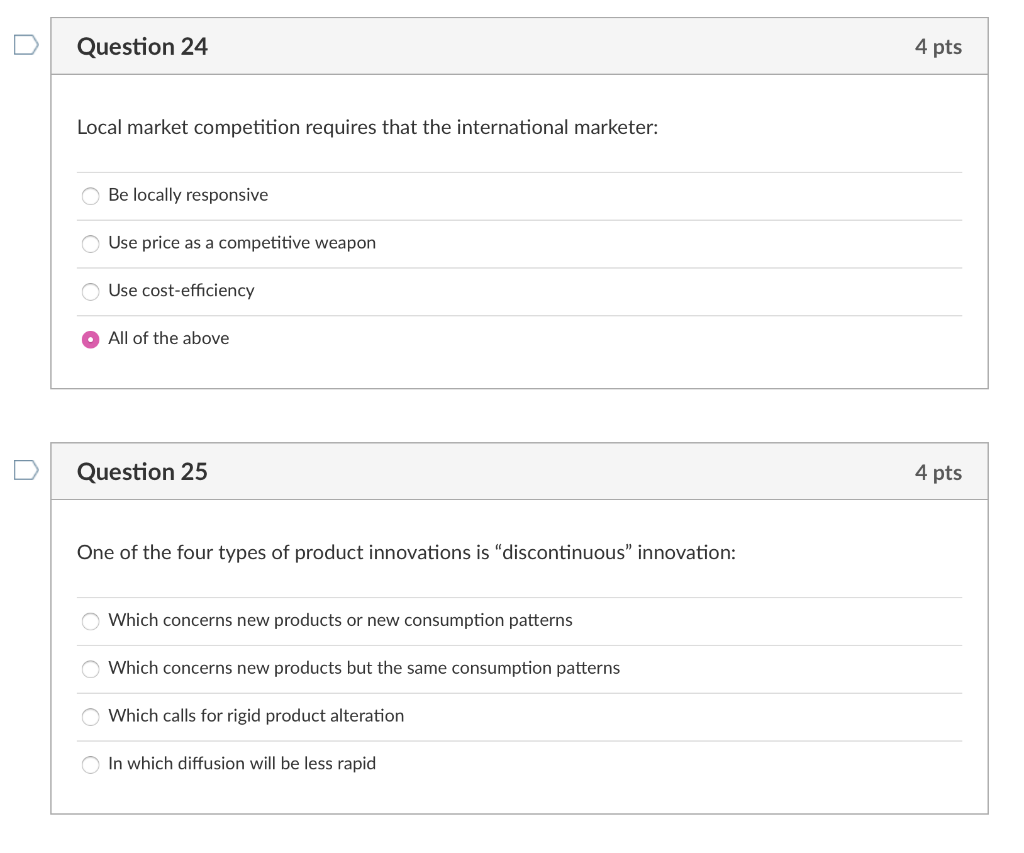Click the 'Which calls for rigid product alteration' label text
The width and height of the screenshot is (1024, 853).
pyautogui.click(x=256, y=716)
